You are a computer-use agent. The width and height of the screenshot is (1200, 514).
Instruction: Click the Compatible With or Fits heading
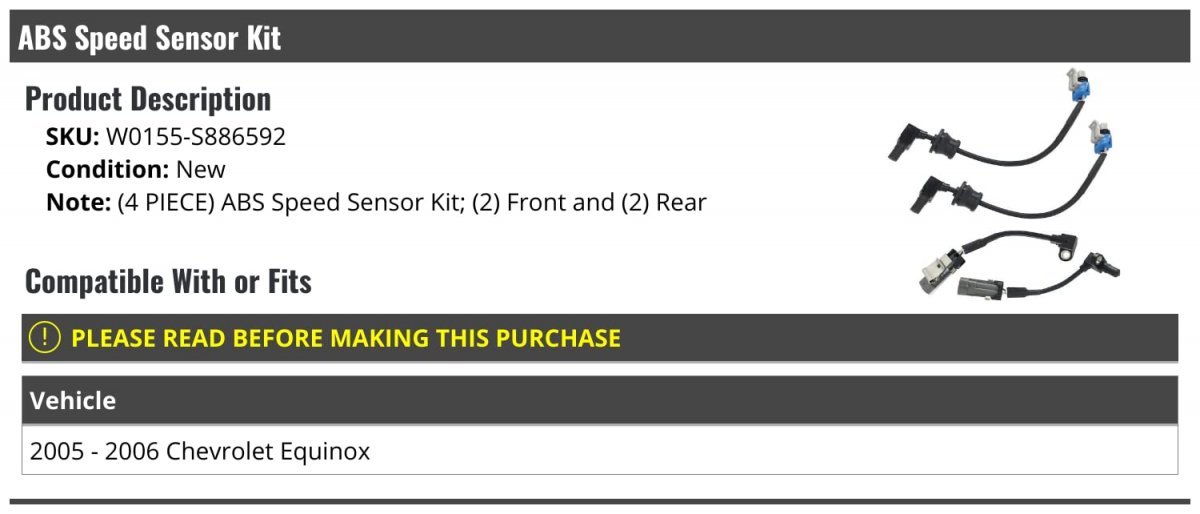coord(168,282)
